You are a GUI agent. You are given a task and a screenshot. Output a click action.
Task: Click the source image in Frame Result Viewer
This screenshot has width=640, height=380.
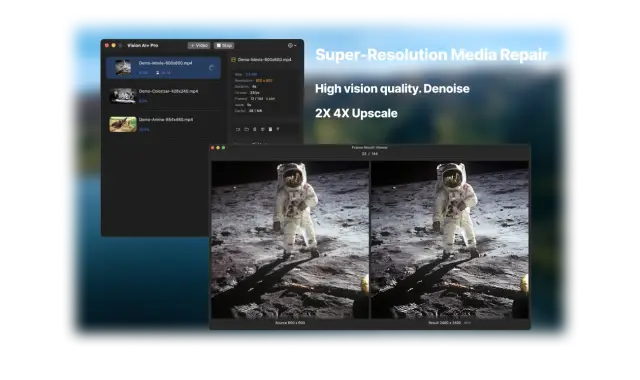[290, 240]
